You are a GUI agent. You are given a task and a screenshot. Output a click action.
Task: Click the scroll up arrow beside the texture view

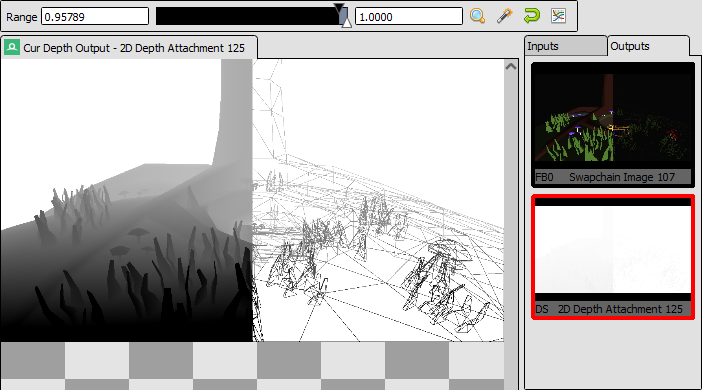point(511,67)
